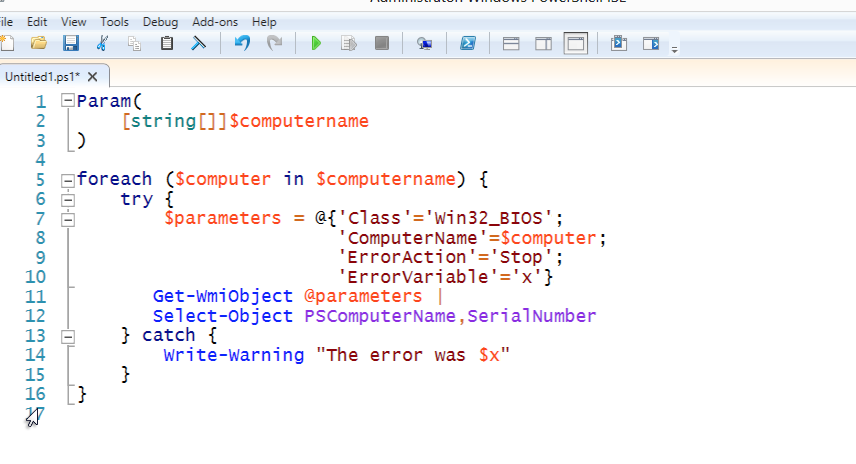The width and height of the screenshot is (856, 464).
Task: Select the Untitled1.ps1 script tab
Action: (42, 76)
